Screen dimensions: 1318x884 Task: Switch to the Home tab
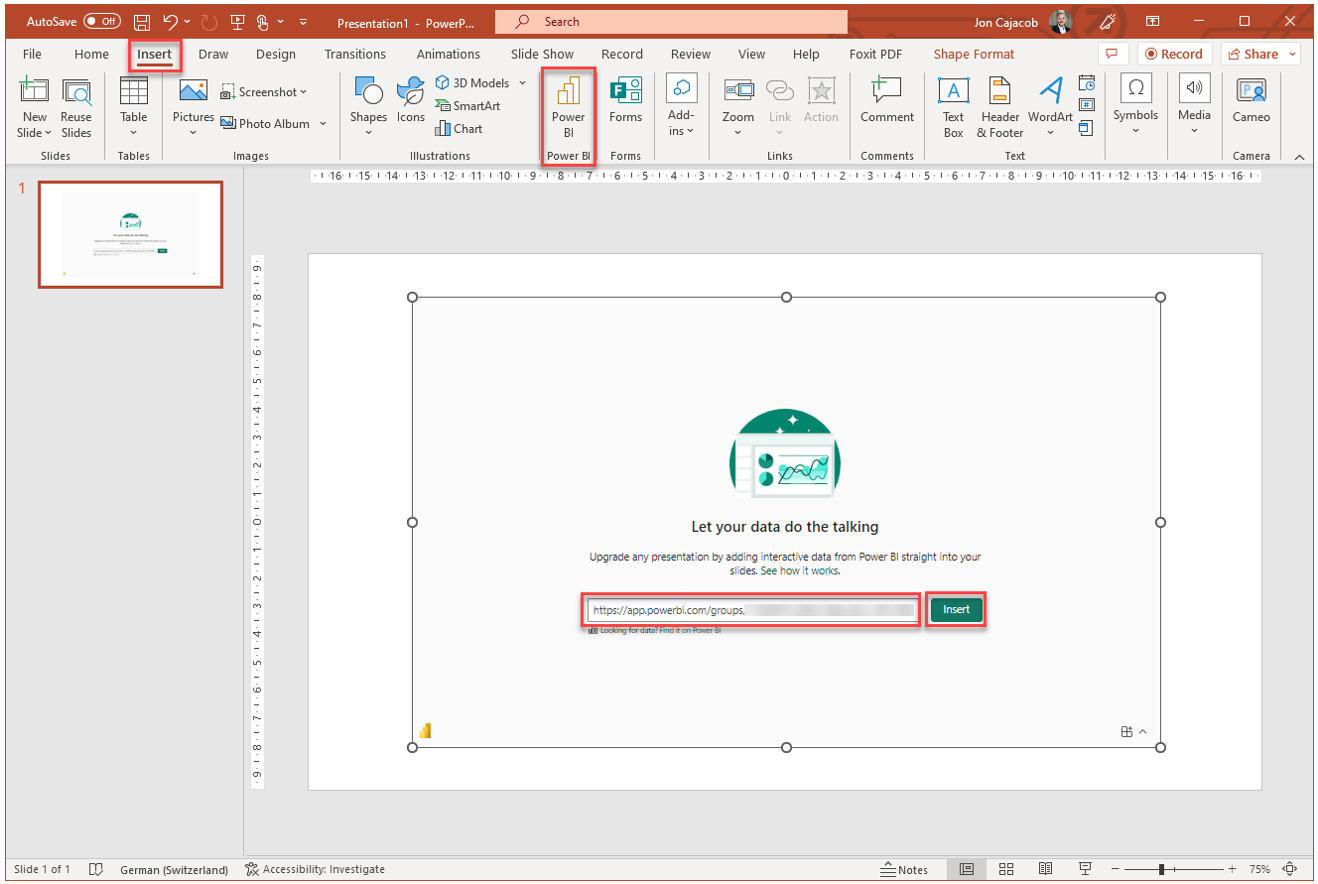pyautogui.click(x=91, y=54)
